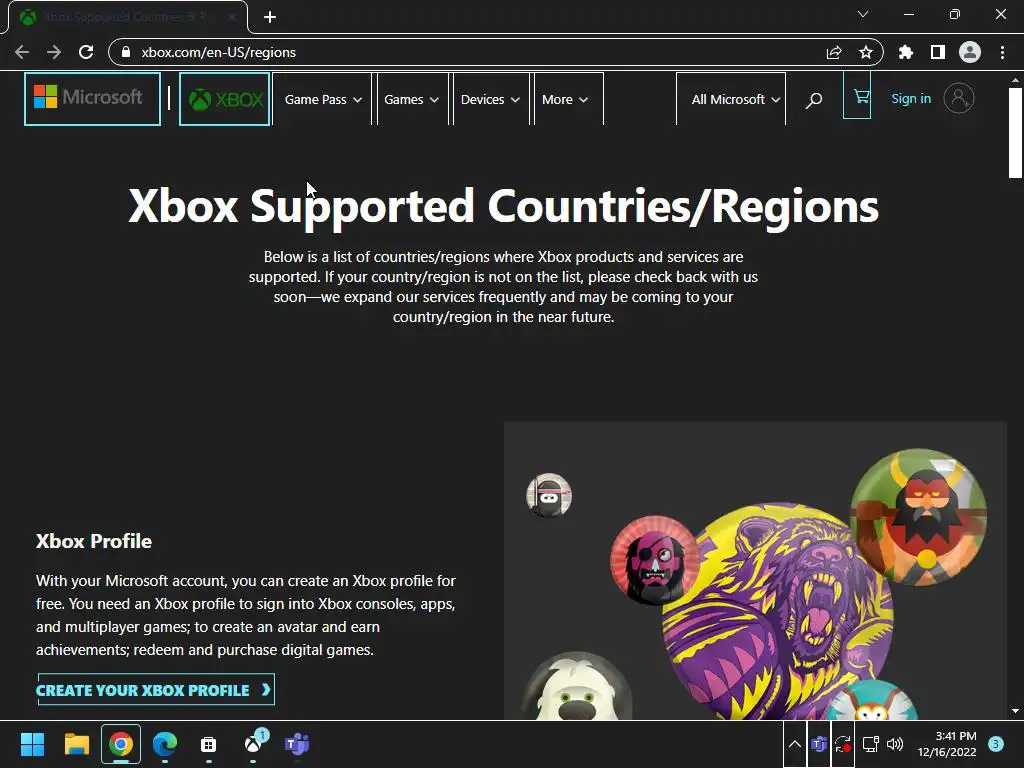Open notification center badge showing 3
The image size is (1024, 768).
pos(996,744)
